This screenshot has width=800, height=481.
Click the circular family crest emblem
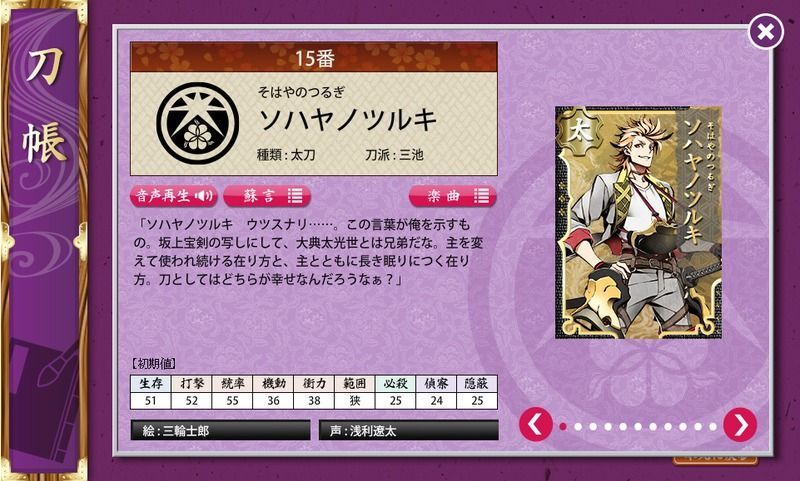[197, 123]
